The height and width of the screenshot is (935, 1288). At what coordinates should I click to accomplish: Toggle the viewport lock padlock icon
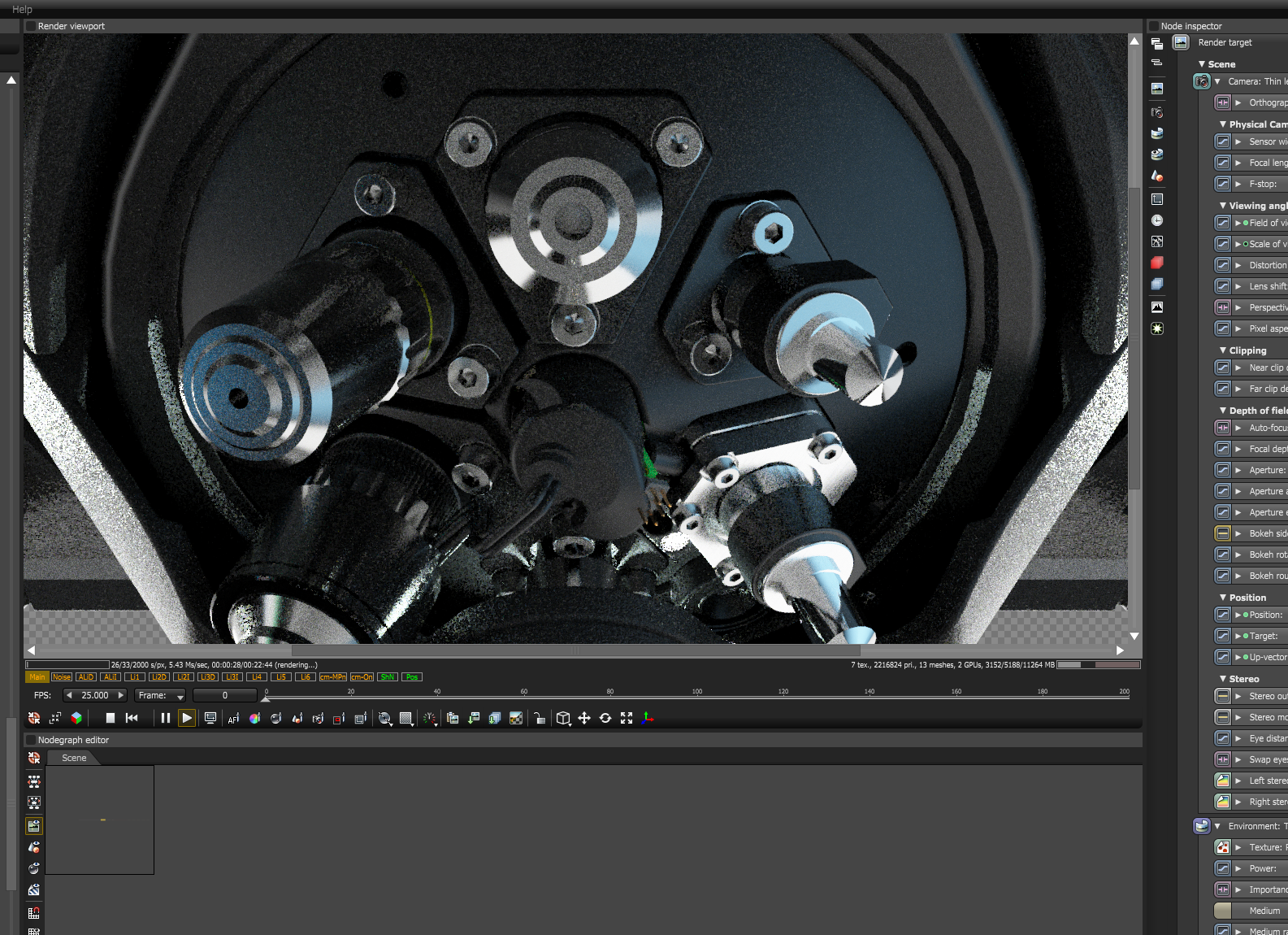[x=540, y=718]
